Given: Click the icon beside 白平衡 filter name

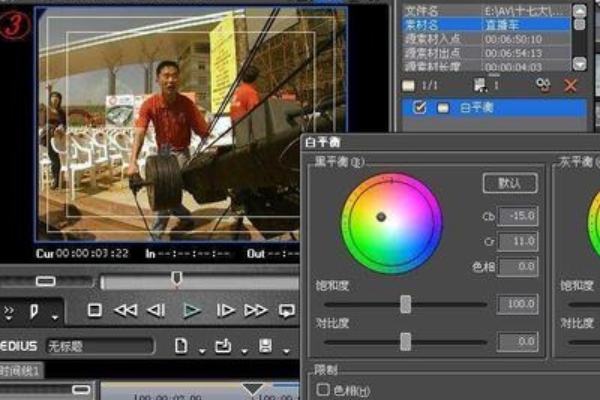Looking at the screenshot, I should point(443,108).
